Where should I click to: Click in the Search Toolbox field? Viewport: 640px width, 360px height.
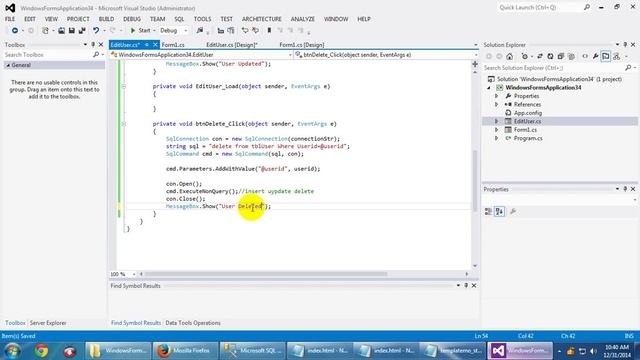pyautogui.click(x=48, y=55)
